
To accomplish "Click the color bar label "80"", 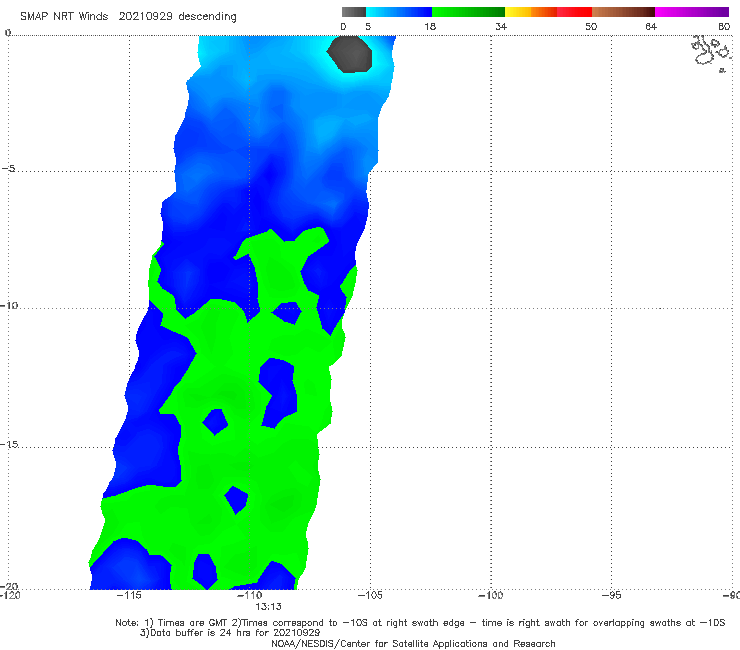I will (x=724, y=26).
